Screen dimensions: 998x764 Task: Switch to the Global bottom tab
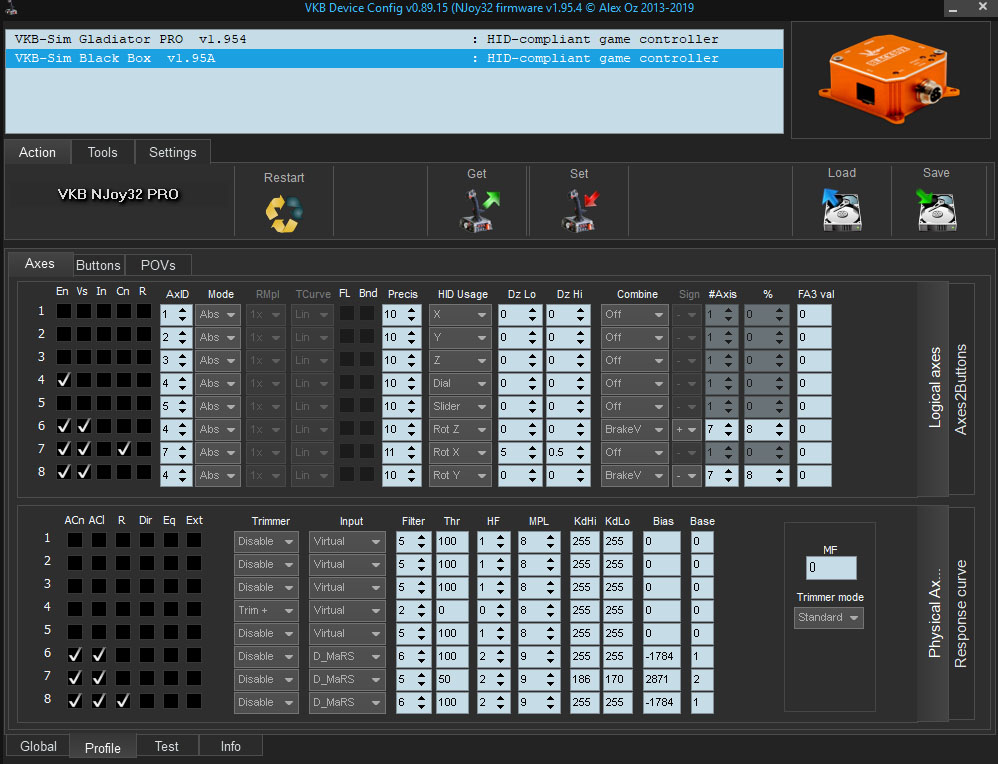(x=38, y=746)
